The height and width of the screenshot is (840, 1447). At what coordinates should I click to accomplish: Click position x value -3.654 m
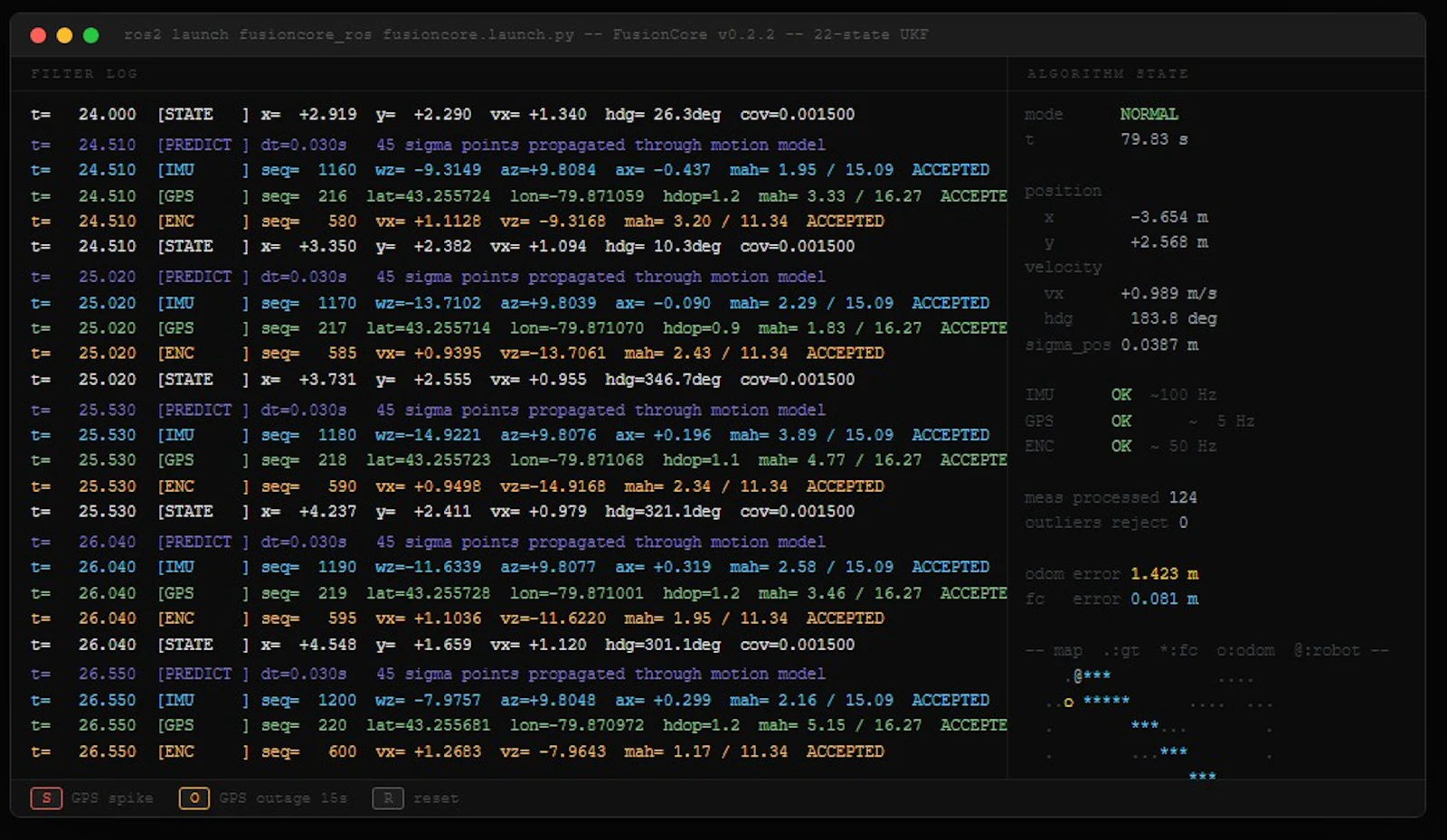[x=1169, y=218]
